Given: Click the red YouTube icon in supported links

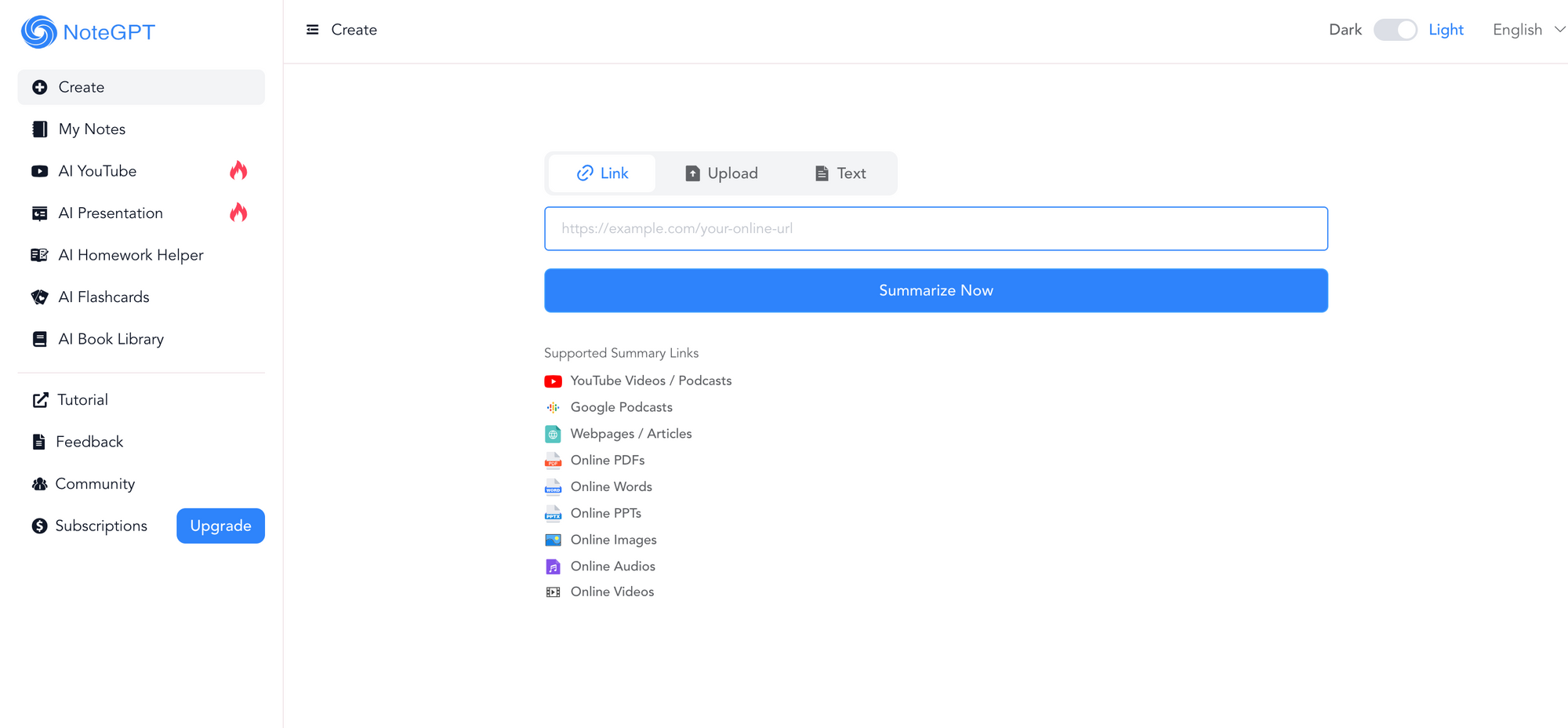Looking at the screenshot, I should (553, 381).
